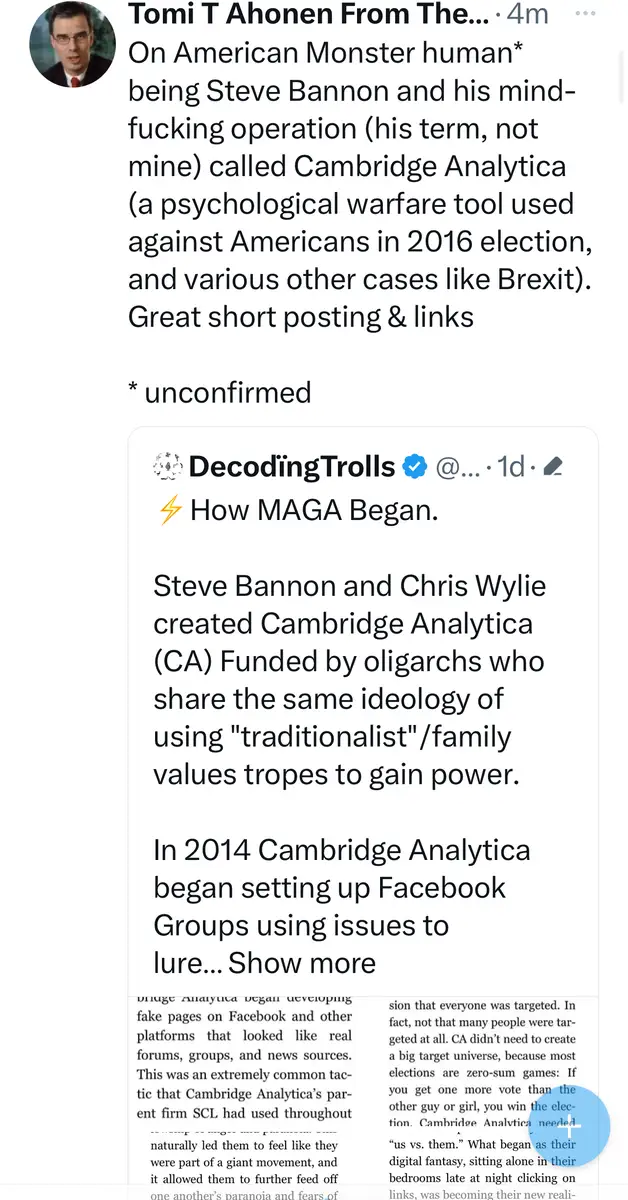Open the quoted tweet's 'How MAGA Began' text

[x=314, y=510]
